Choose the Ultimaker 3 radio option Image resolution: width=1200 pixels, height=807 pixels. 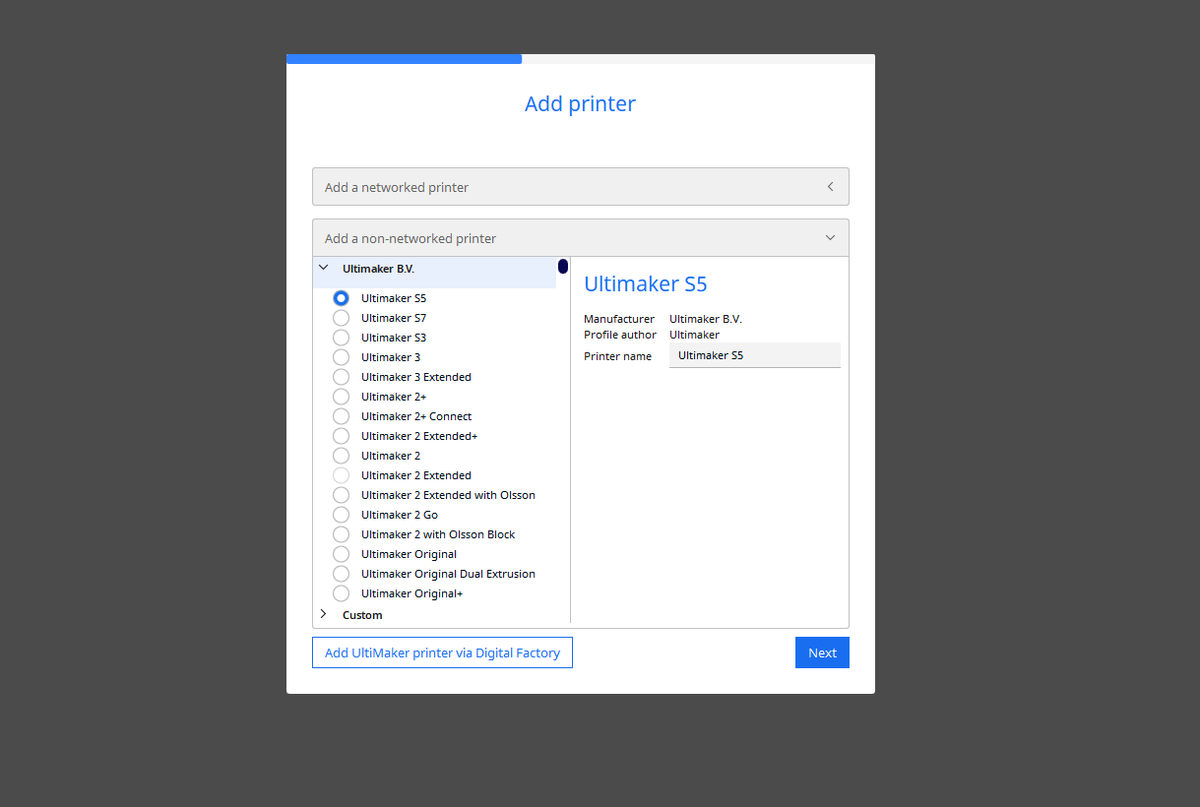pos(341,357)
